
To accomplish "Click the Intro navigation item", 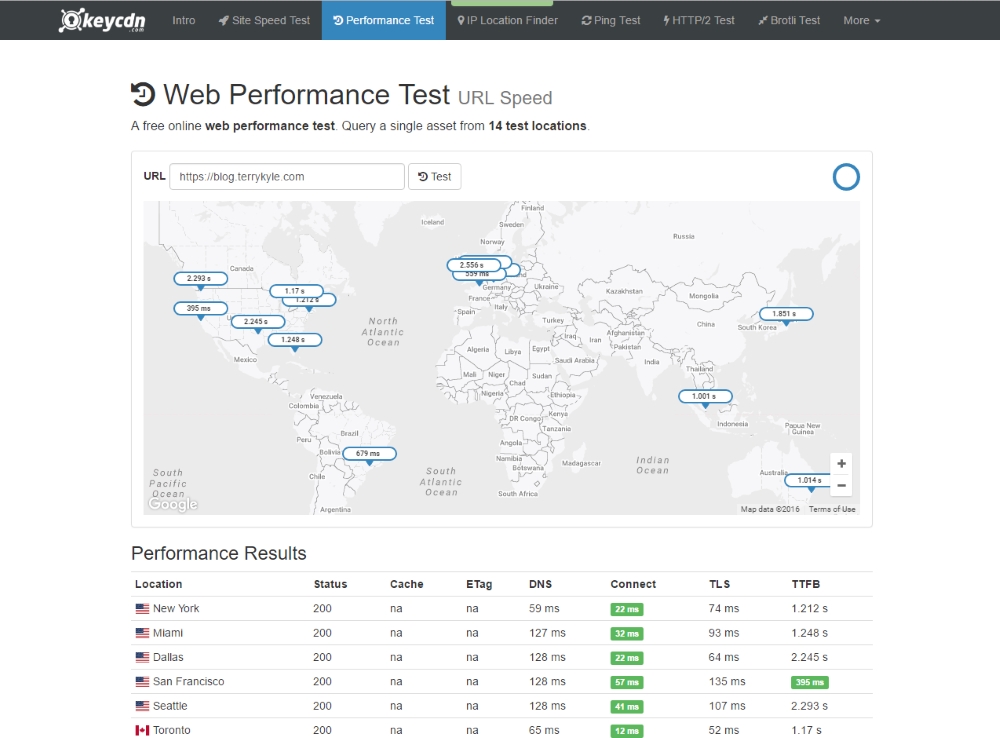I will 184,20.
